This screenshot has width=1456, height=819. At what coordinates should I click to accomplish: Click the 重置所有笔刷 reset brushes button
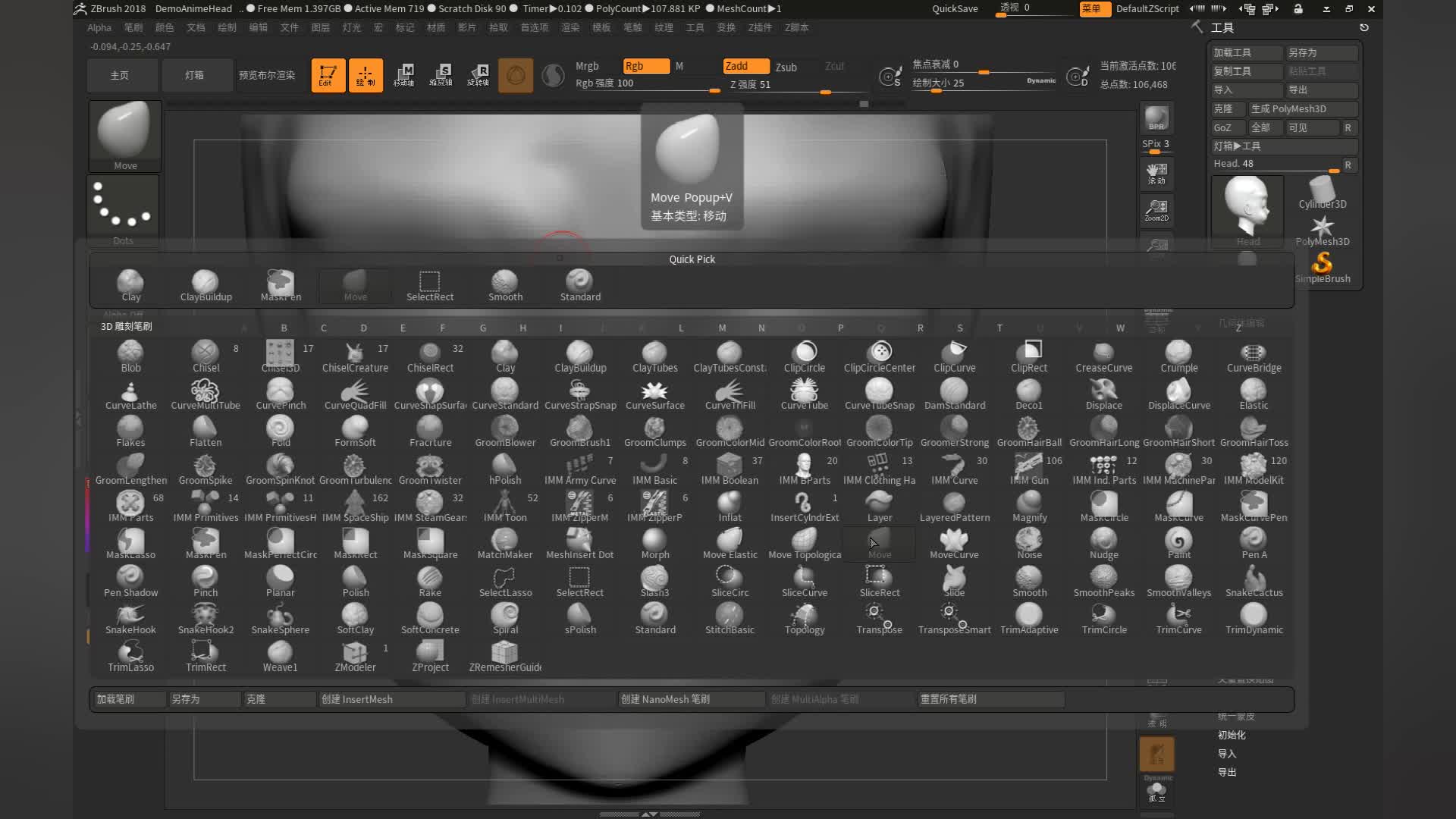pyautogui.click(x=990, y=699)
